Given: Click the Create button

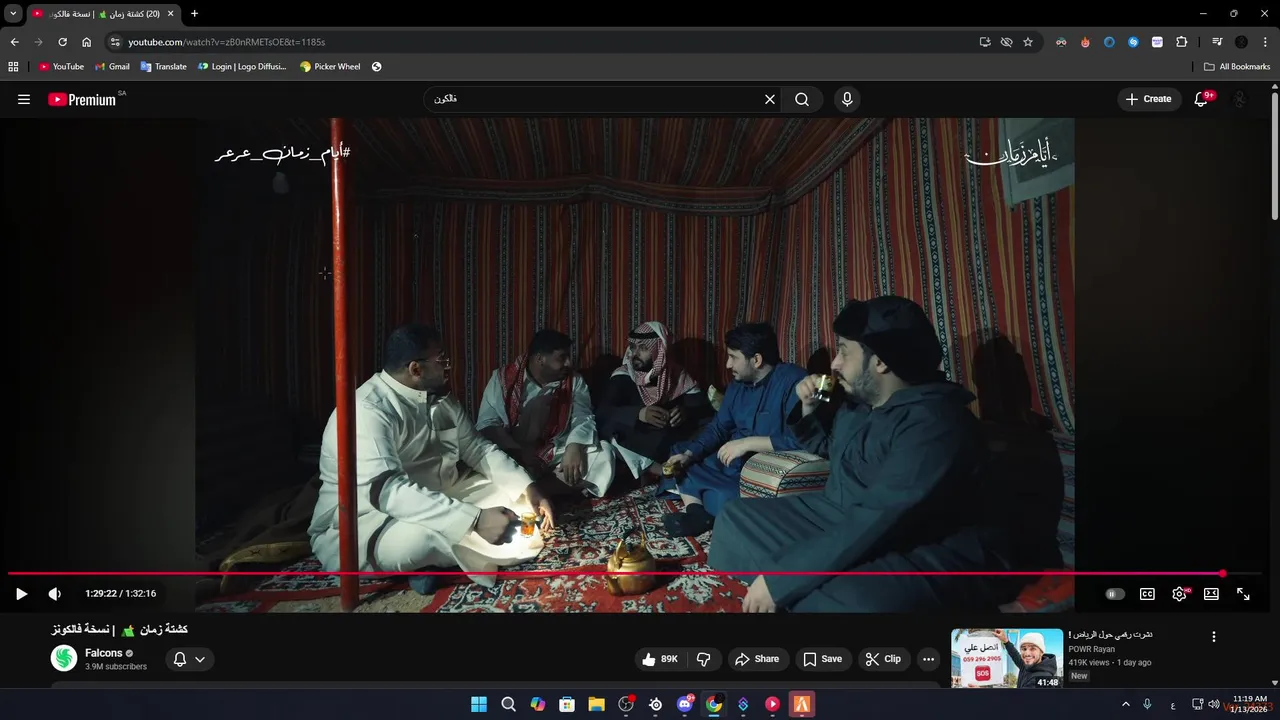Looking at the screenshot, I should click(x=1148, y=99).
